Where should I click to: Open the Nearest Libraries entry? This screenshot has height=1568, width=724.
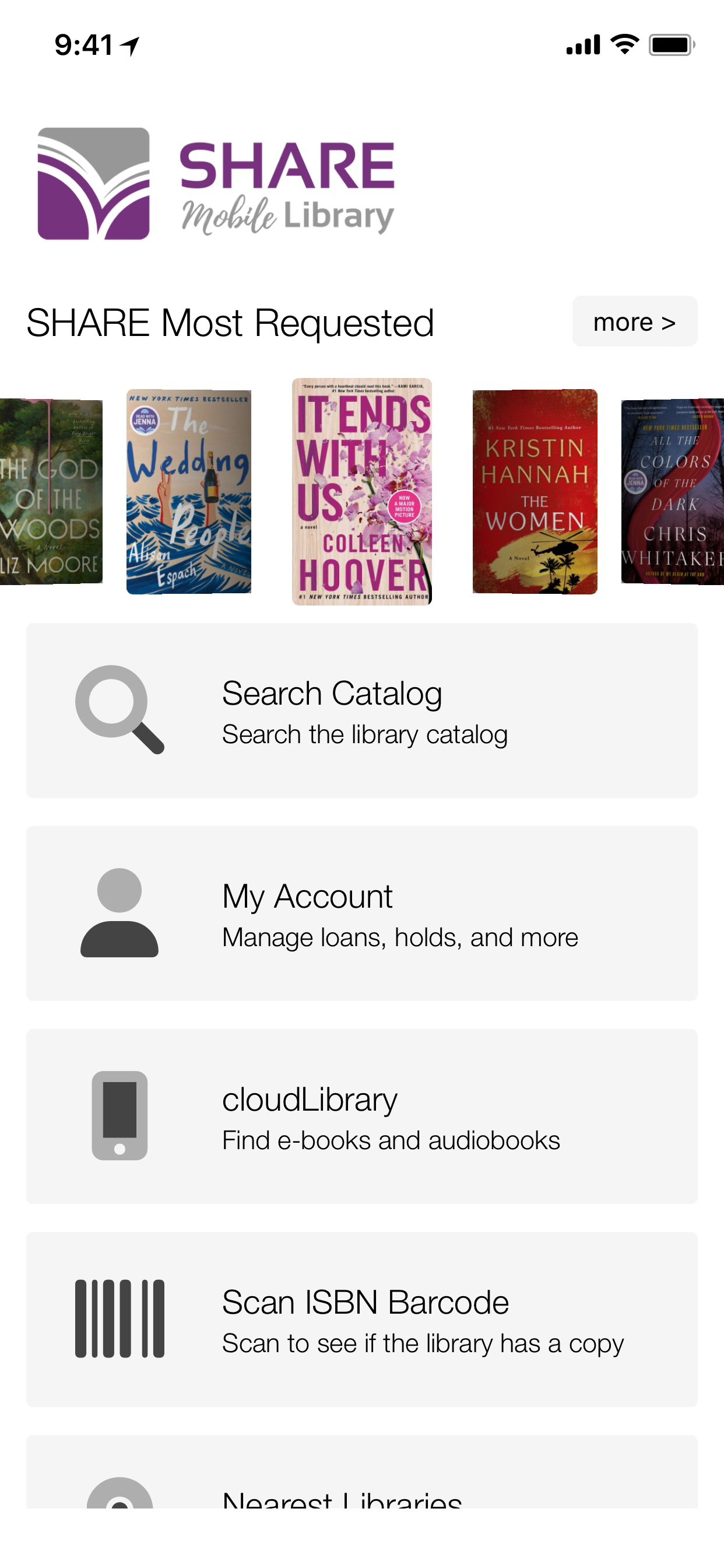(362, 1471)
